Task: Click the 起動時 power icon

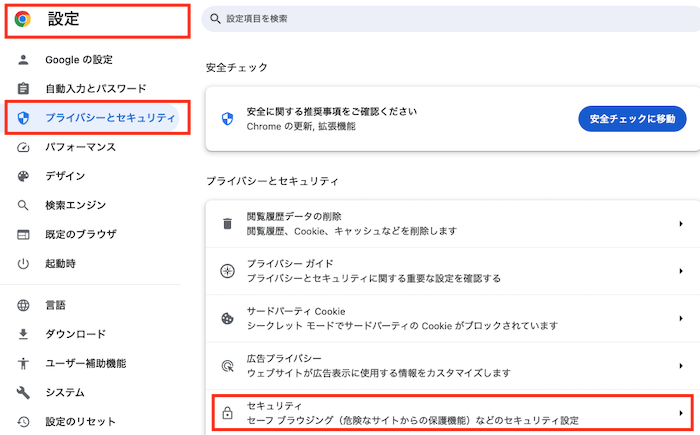Action: (x=24, y=264)
